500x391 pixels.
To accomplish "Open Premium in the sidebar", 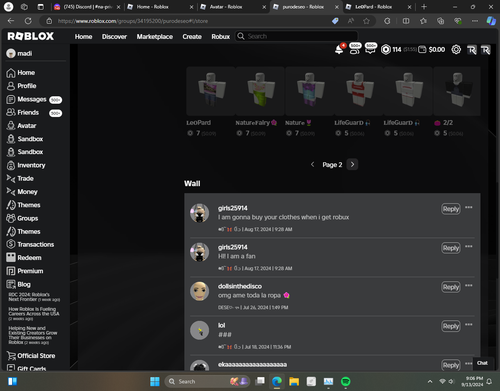I will point(25,271).
